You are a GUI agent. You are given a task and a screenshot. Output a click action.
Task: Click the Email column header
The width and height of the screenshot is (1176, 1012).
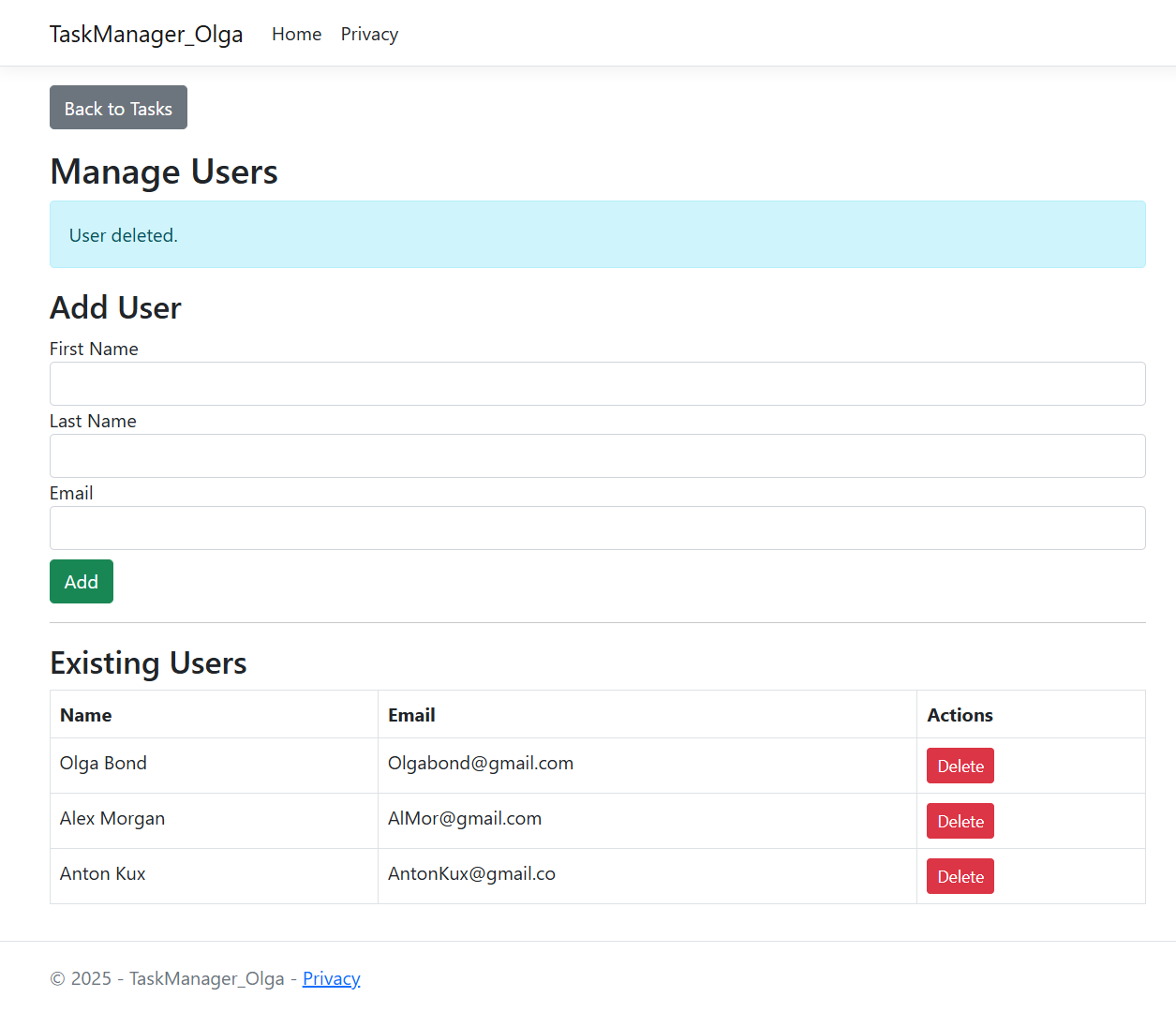(411, 716)
